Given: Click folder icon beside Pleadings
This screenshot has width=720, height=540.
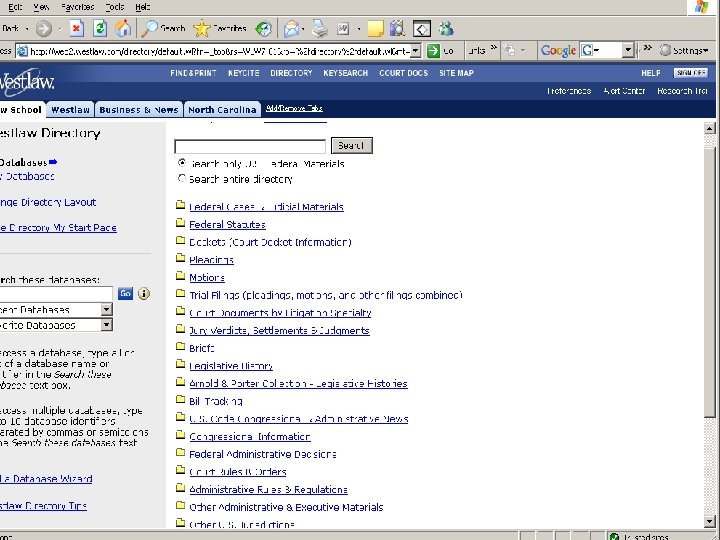Looking at the screenshot, I should [180, 258].
